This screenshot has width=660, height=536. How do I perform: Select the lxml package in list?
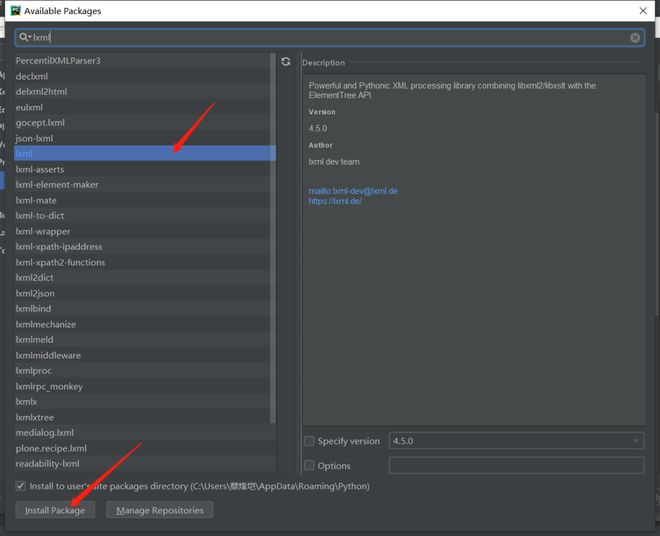[x=25, y=154]
